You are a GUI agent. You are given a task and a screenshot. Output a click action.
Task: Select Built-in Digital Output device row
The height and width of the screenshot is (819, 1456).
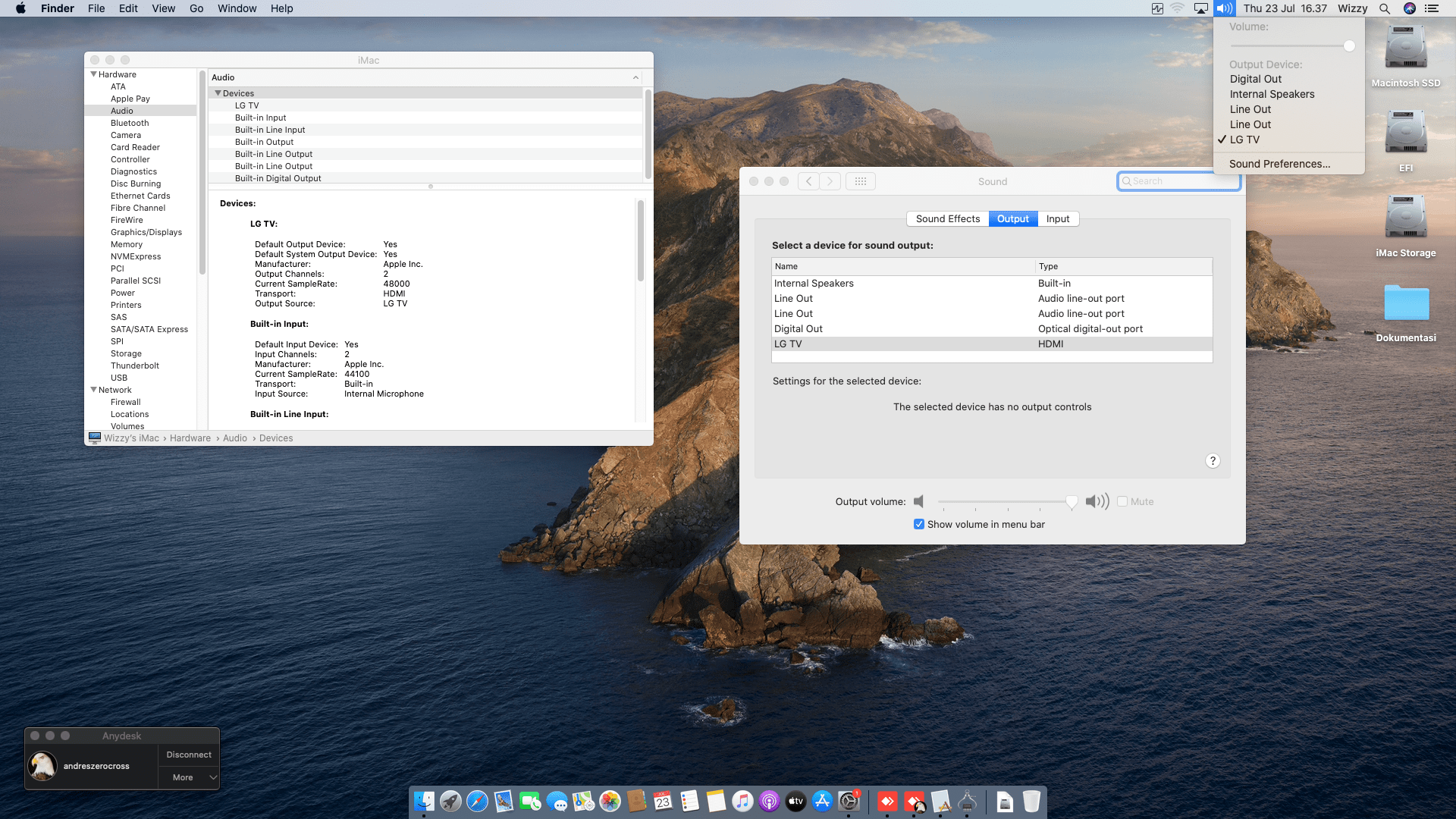click(x=425, y=178)
